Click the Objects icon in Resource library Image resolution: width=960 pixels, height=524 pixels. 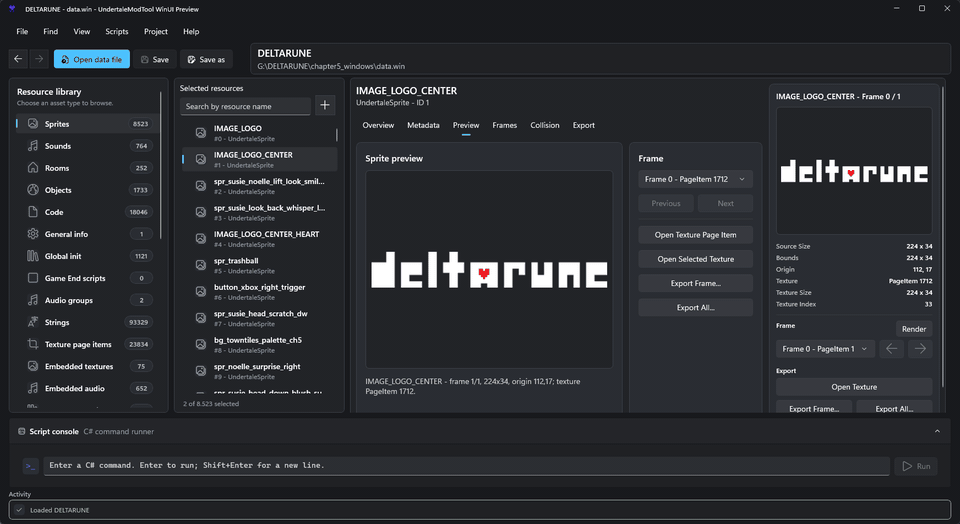point(33,190)
